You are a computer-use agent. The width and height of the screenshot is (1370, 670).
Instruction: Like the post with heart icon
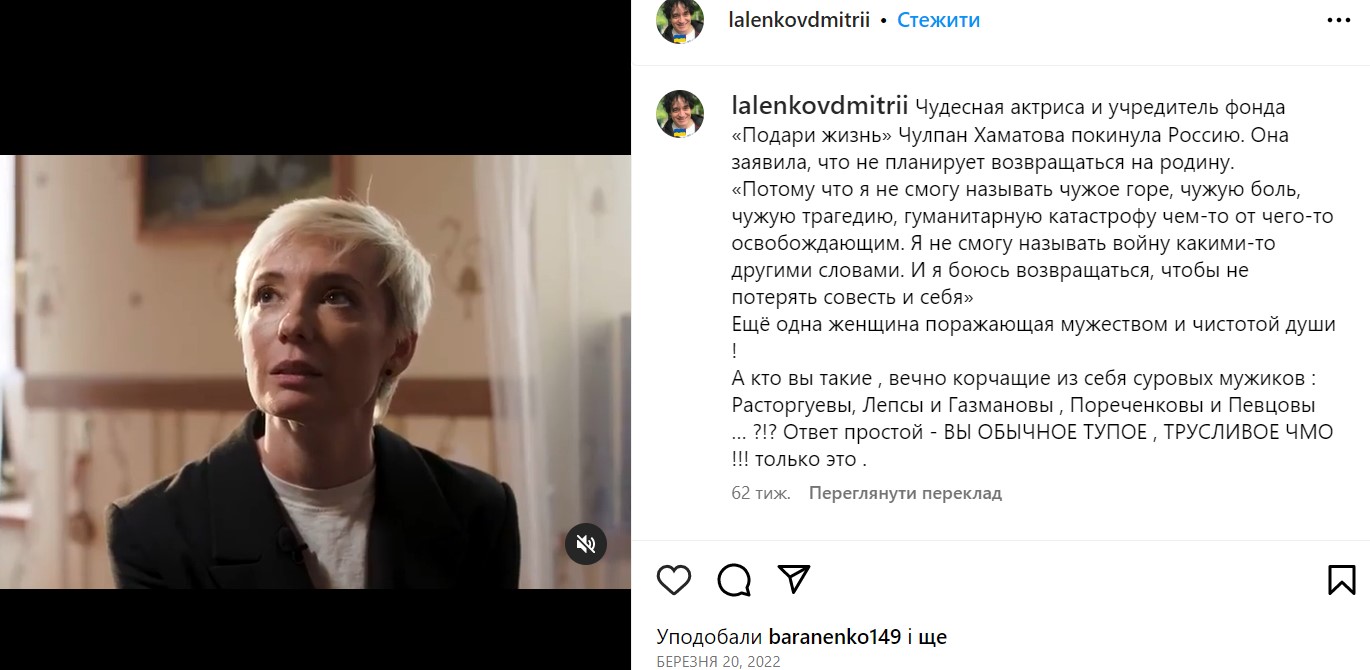pos(674,580)
